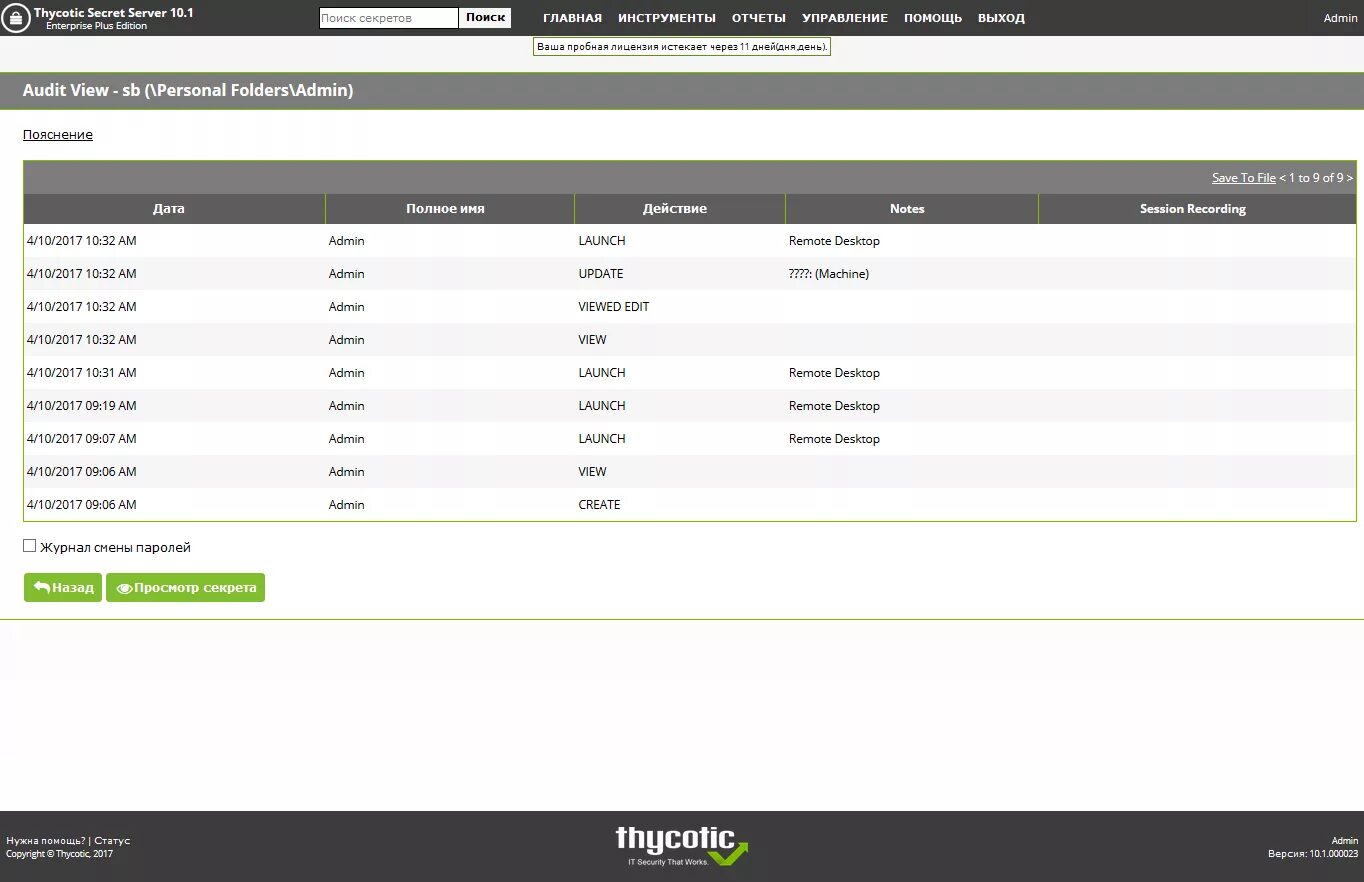Open the Пояснение link
Image resolution: width=1364 pixels, height=882 pixels.
pos(58,134)
